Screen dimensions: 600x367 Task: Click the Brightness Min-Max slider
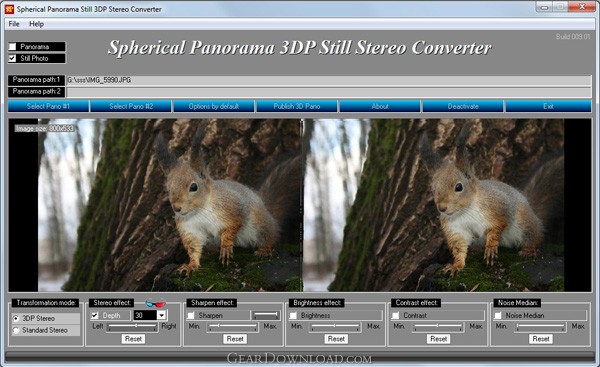click(336, 327)
